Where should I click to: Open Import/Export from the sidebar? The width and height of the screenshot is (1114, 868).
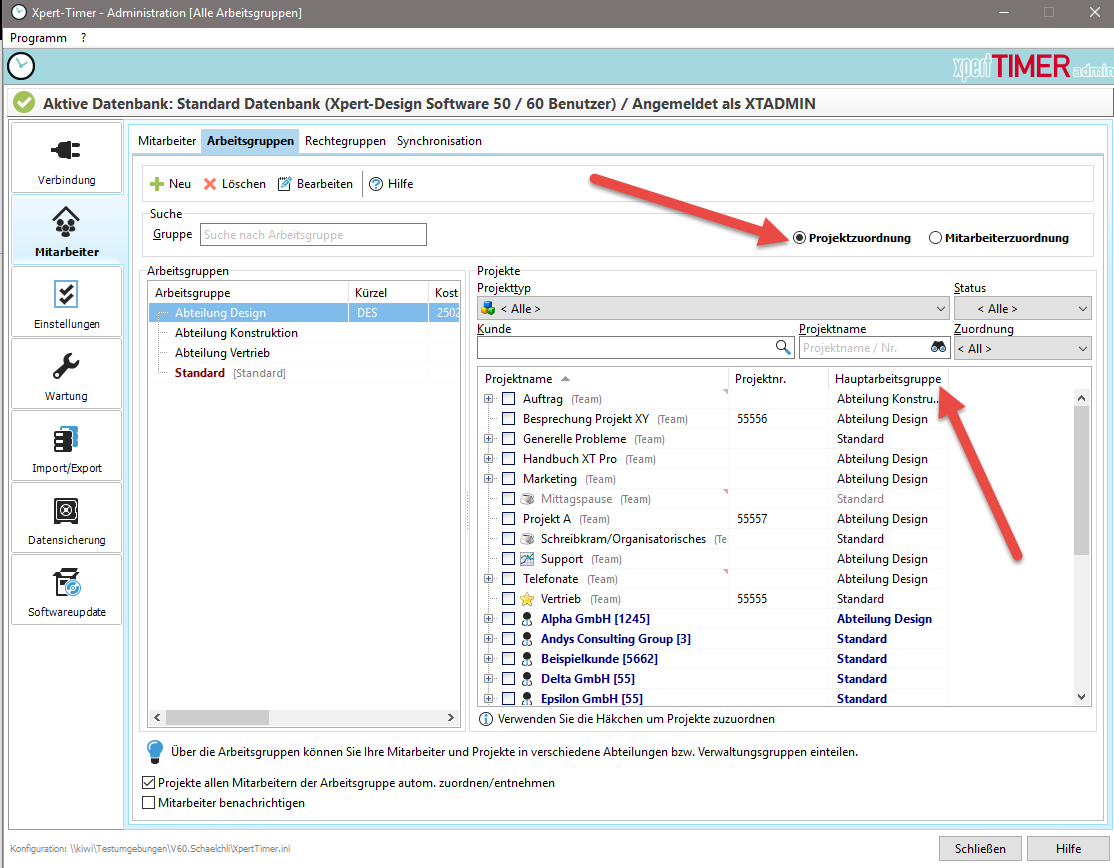tap(67, 446)
